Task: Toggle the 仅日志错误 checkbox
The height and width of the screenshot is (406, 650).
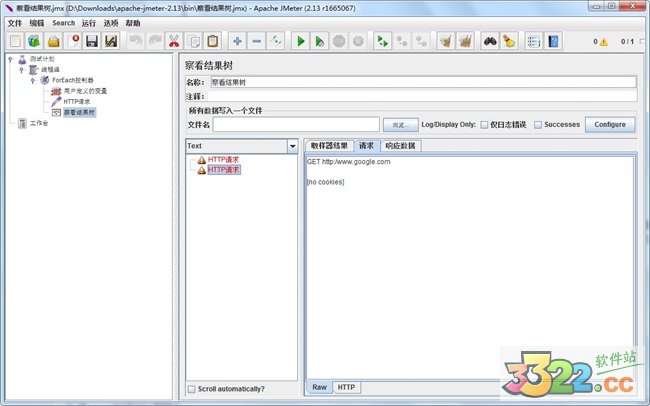Action: 484,124
